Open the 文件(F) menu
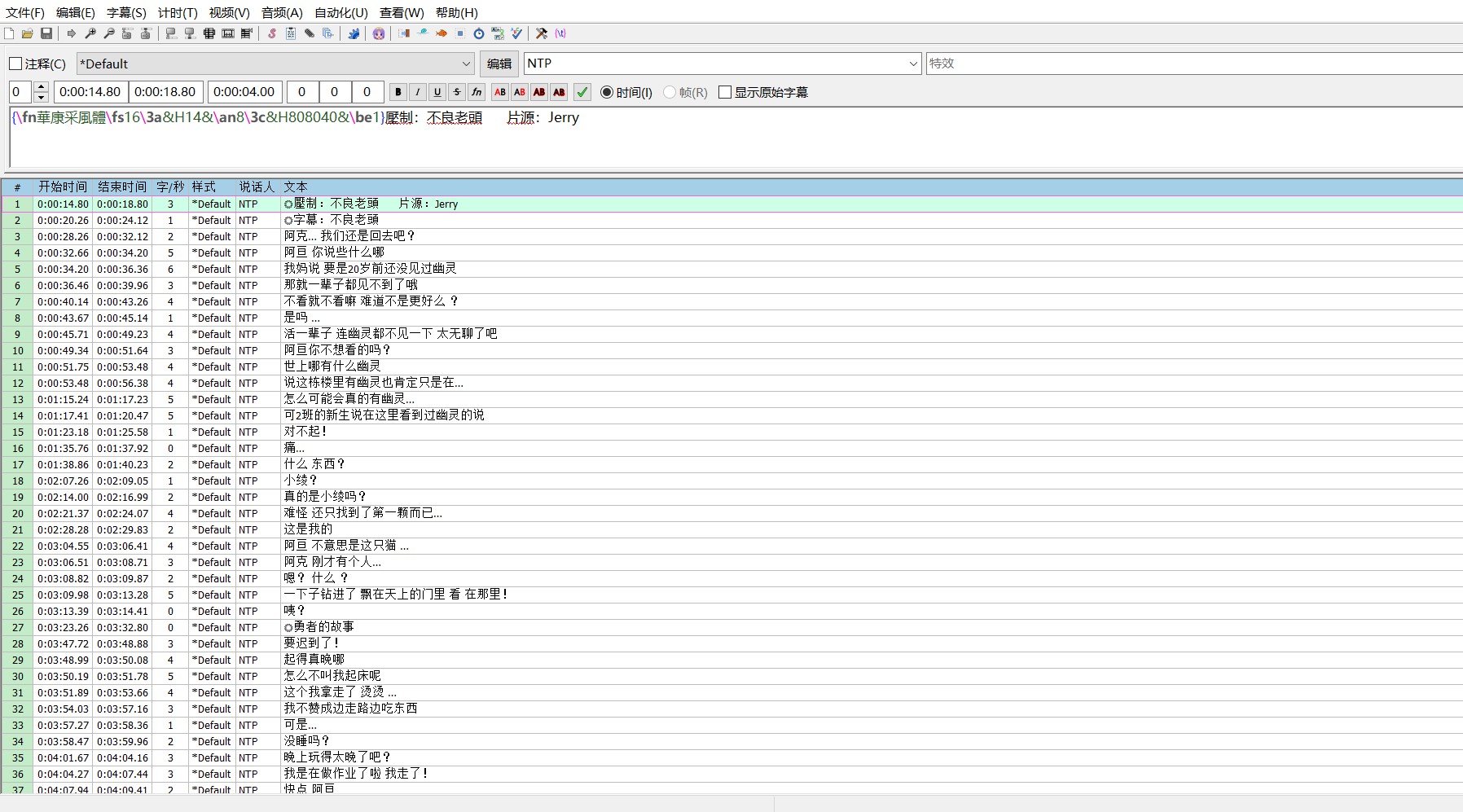 coord(25,12)
